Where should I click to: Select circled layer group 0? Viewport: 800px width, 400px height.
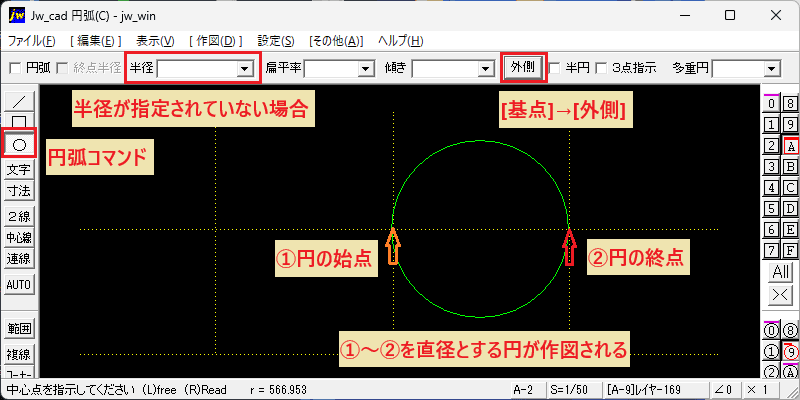tap(771, 331)
